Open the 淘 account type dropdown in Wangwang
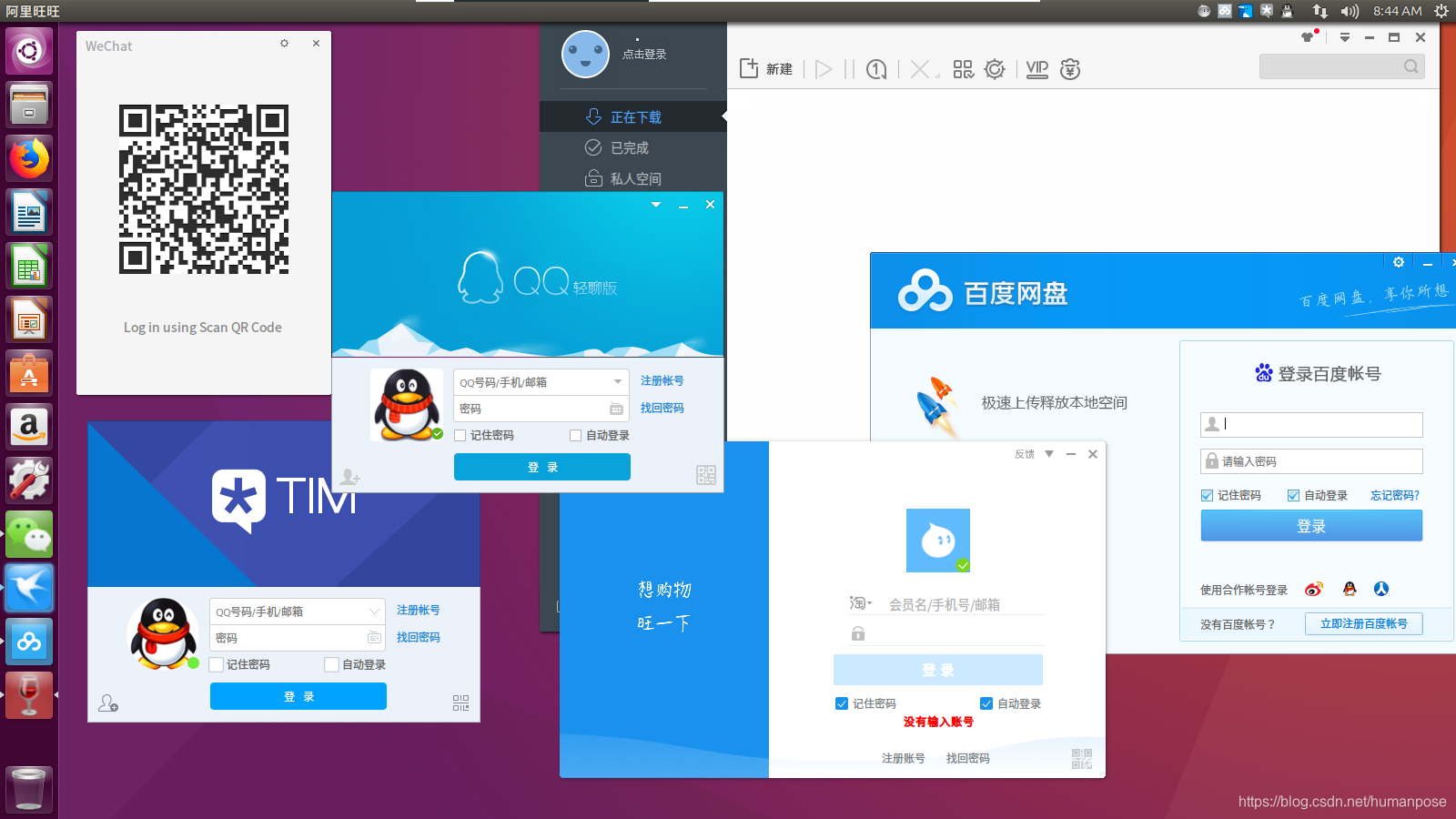The image size is (1456, 819). (x=860, y=602)
